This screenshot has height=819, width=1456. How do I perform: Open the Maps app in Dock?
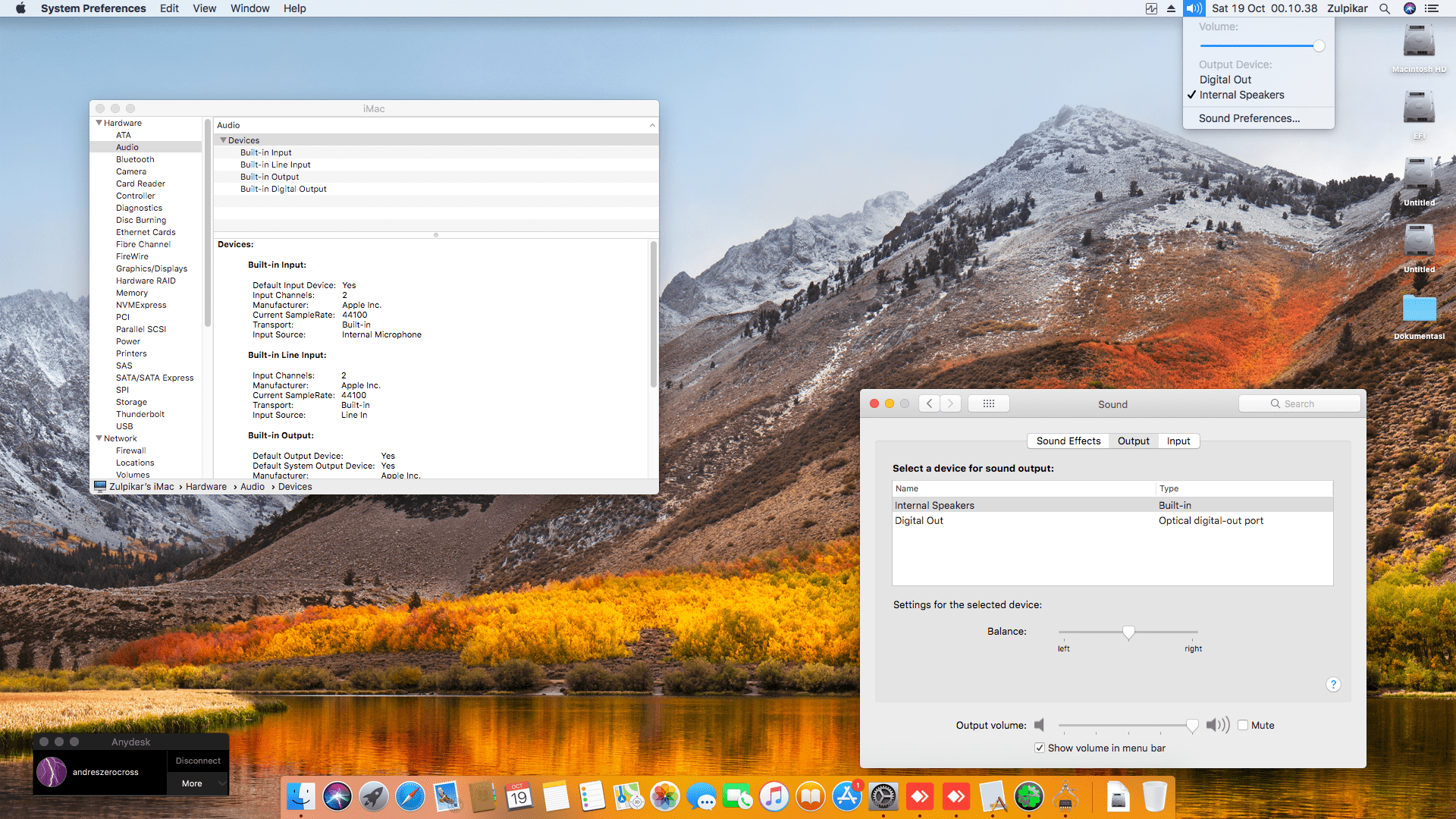629,797
